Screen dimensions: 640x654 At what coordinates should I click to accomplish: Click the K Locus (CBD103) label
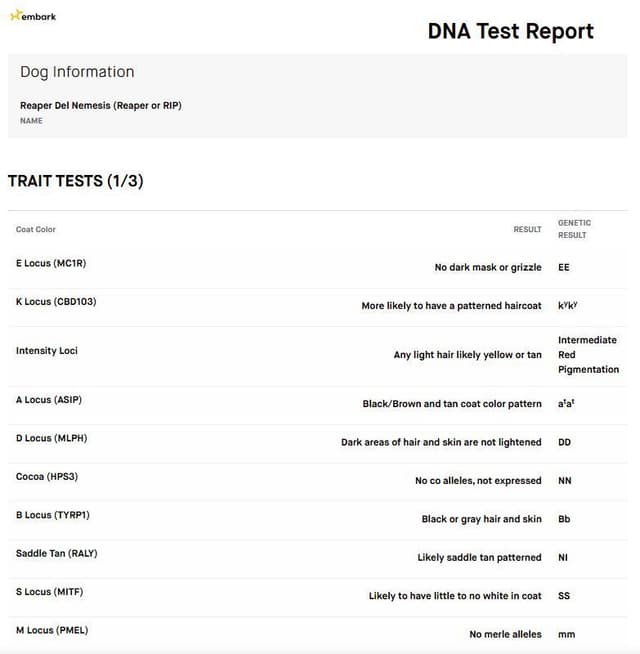tap(56, 302)
